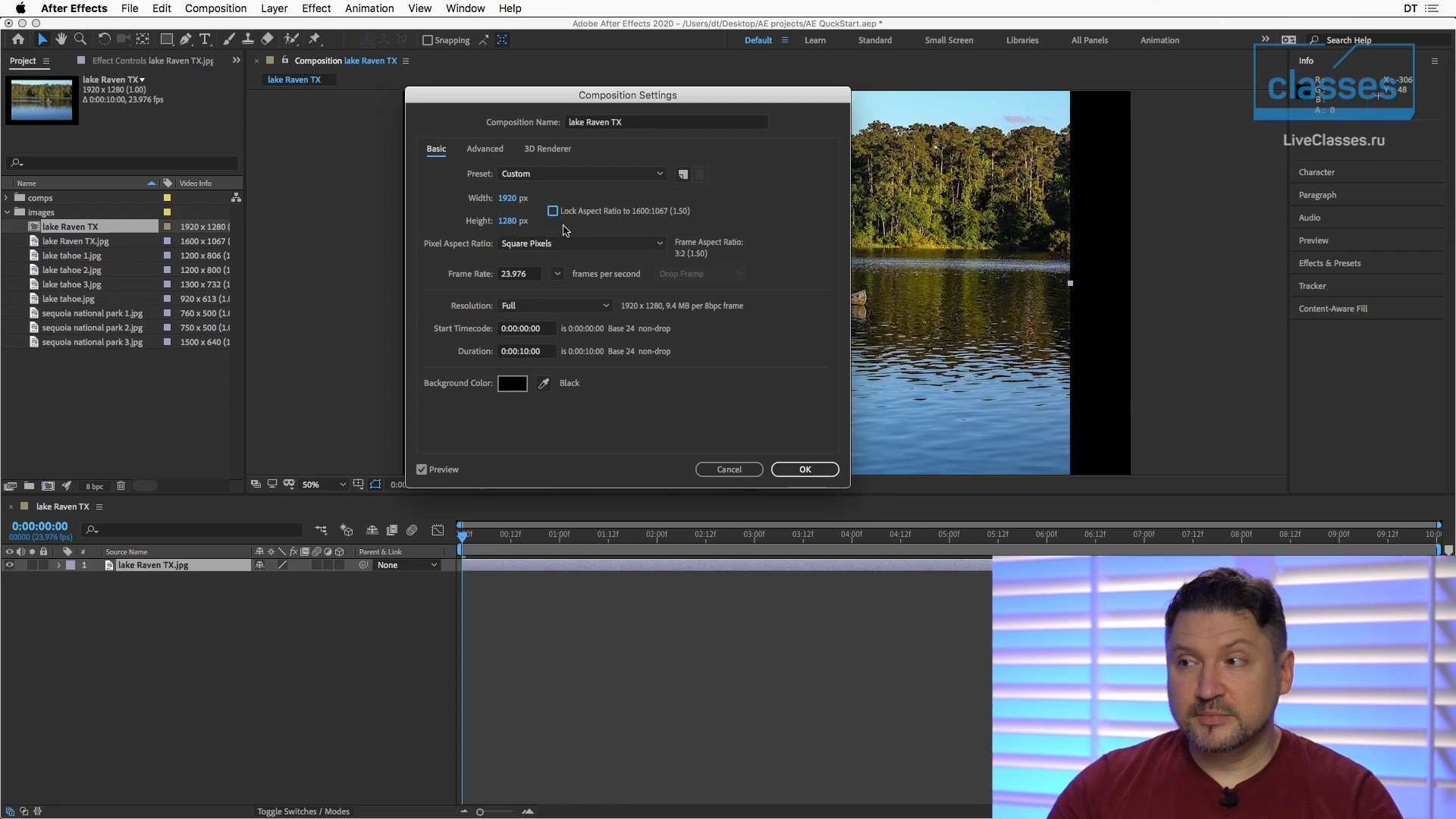Toggle the Shy switch for layer 1

(x=260, y=565)
